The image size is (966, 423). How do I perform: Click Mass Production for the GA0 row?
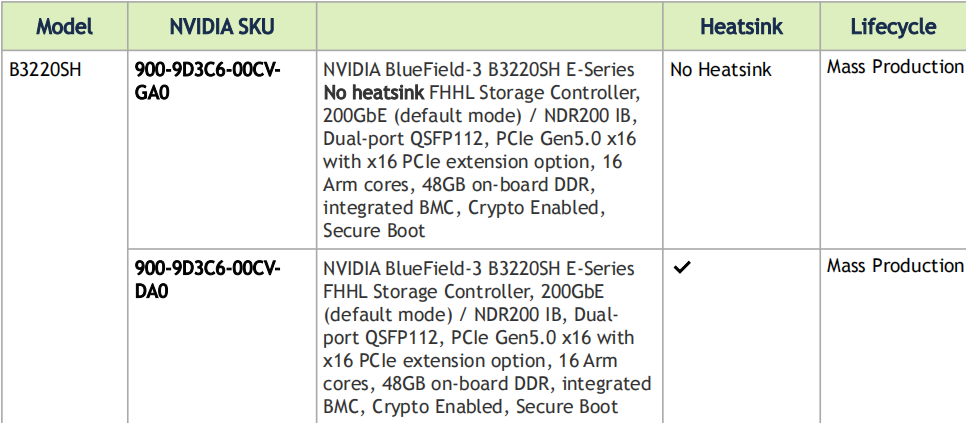(x=895, y=67)
